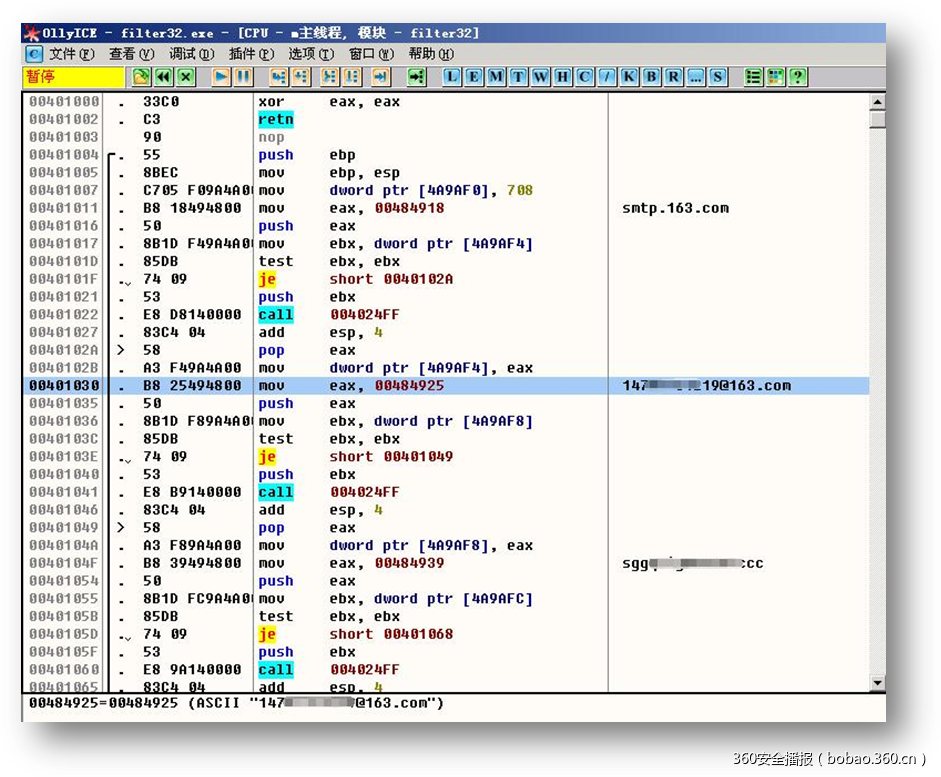Click scrollbar up arrow in disassembly pane
This screenshot has height=777, width=941.
pyautogui.click(x=877, y=102)
